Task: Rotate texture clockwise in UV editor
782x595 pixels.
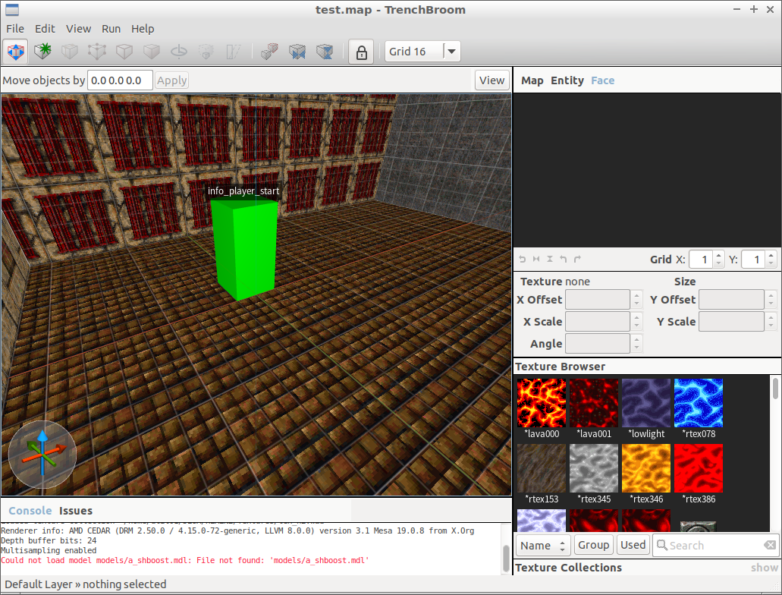Action: click(577, 259)
